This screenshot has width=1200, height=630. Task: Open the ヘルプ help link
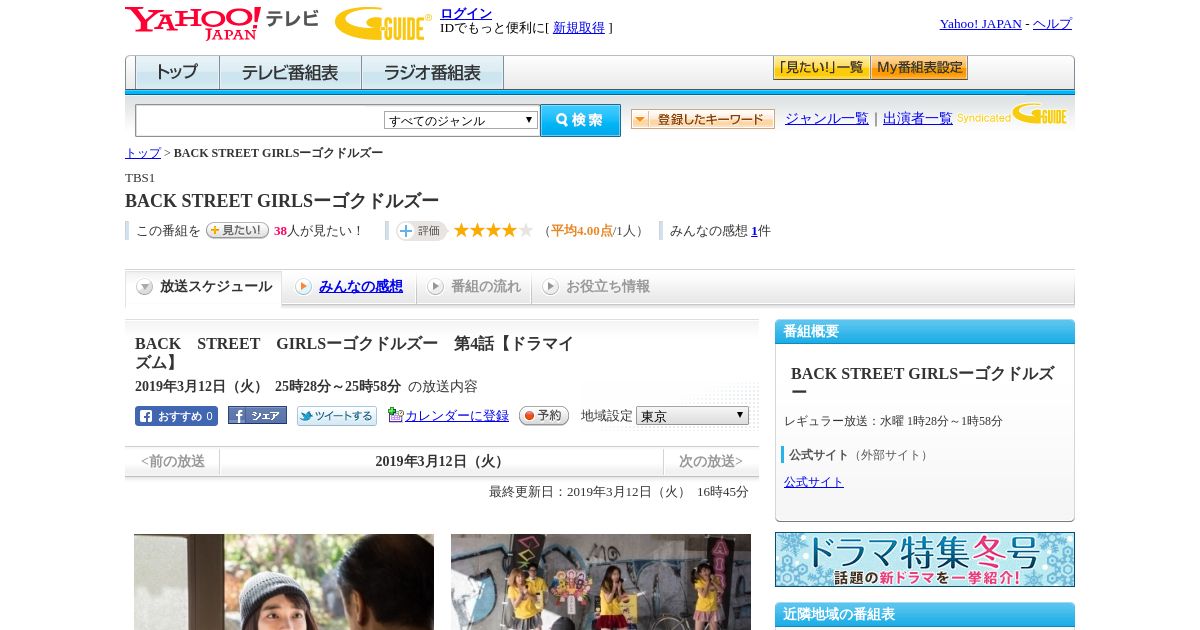(1052, 24)
